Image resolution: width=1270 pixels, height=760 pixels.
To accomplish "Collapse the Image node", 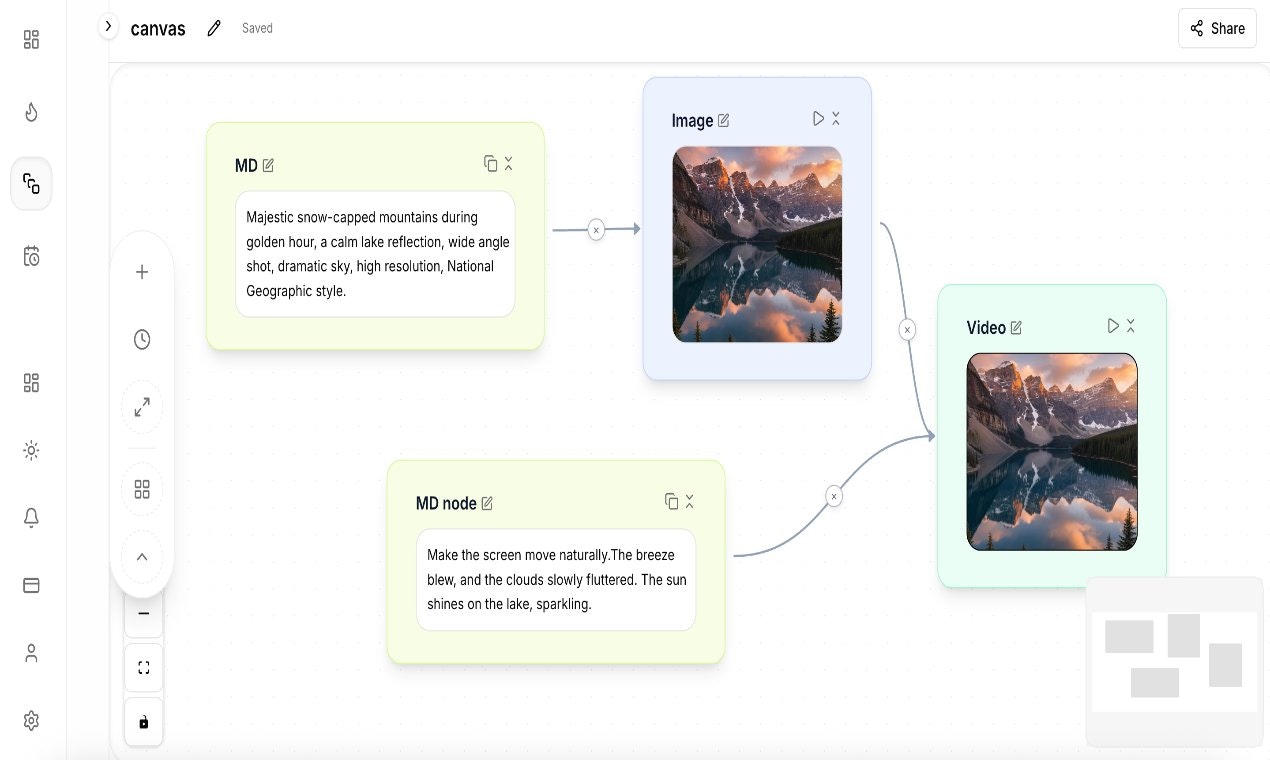I will 837,117.
